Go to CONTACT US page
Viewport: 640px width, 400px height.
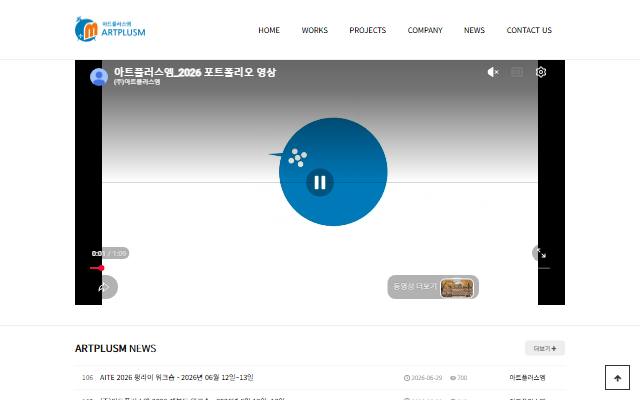click(x=529, y=30)
